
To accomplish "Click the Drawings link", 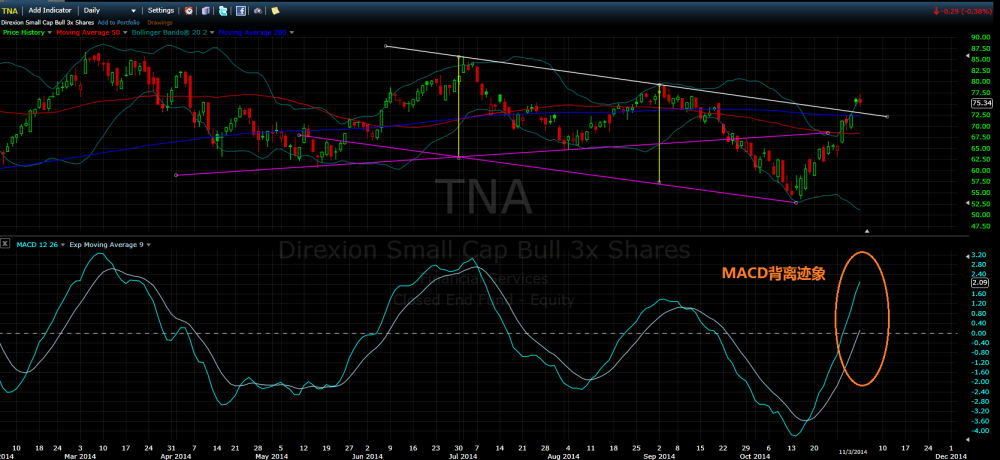I will 160,22.
